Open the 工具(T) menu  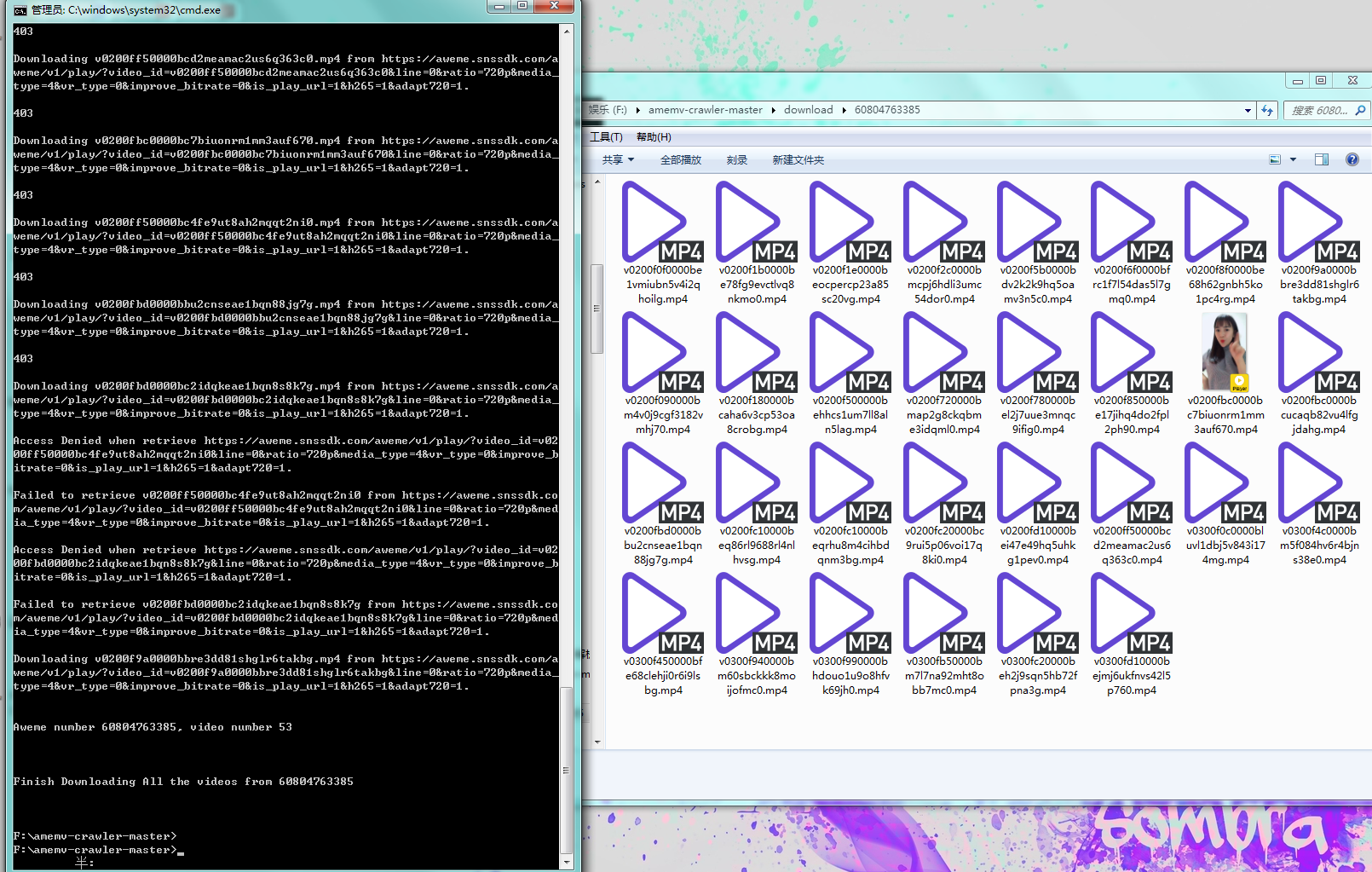click(x=606, y=137)
